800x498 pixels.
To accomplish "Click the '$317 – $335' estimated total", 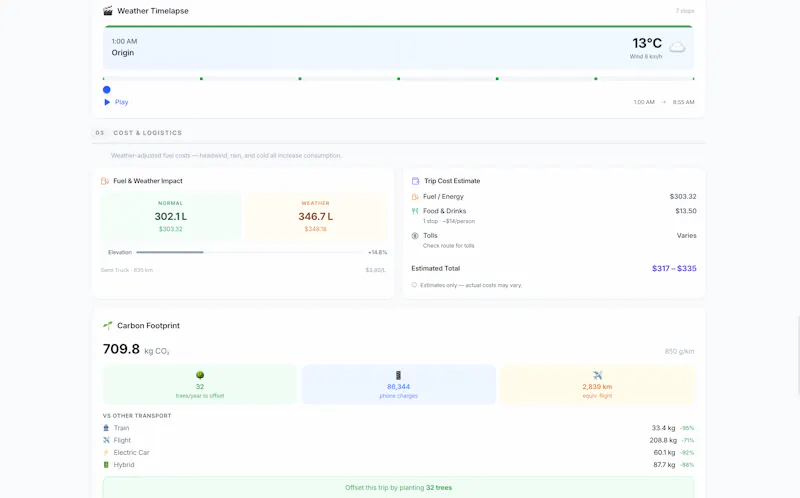I will coord(674,268).
